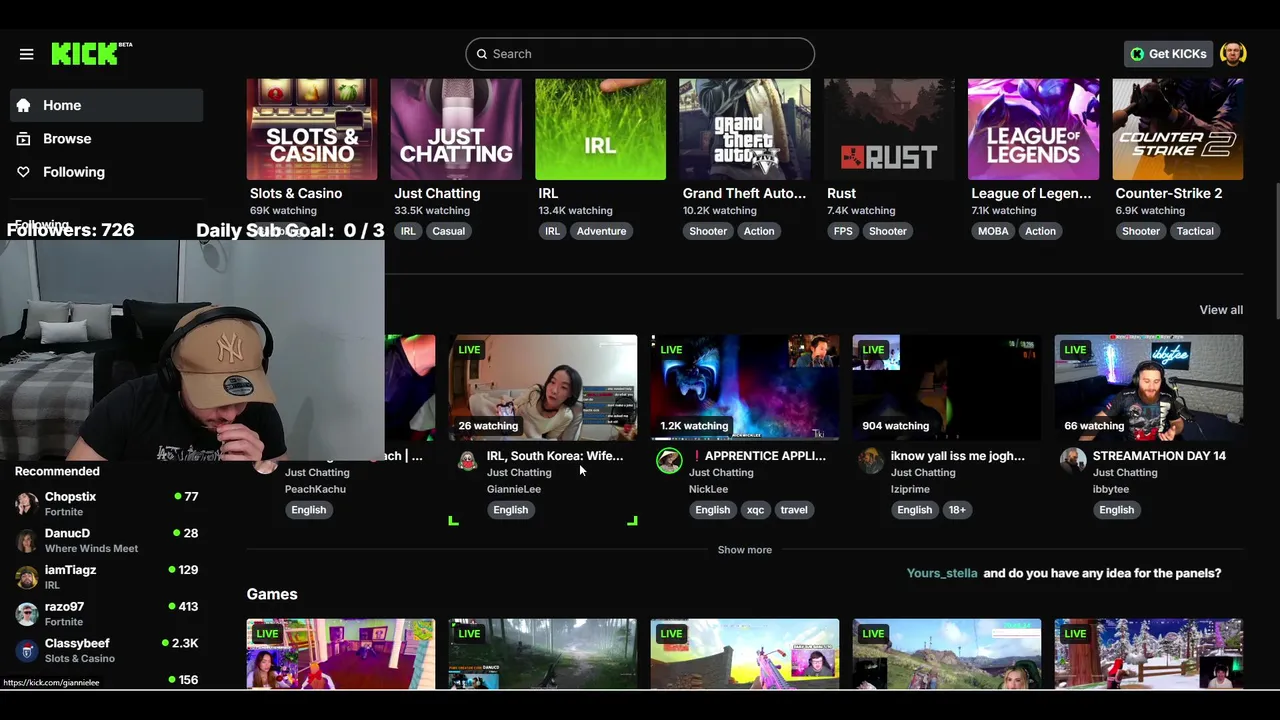Select the Casual tag under Just Chatting

coord(448,231)
